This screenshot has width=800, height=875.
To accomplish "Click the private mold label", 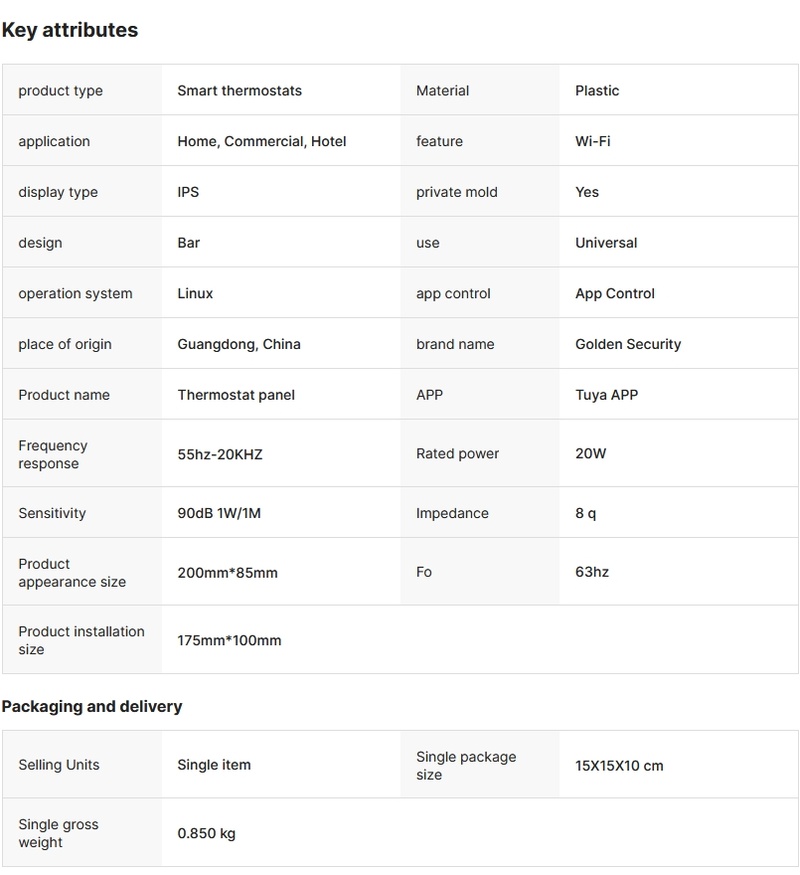I will coord(456,192).
